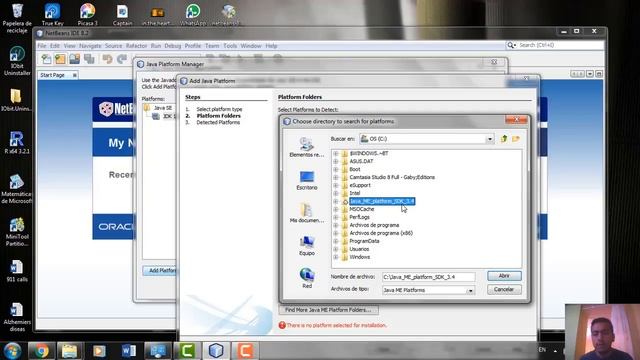
Task: Click NetBeans New Project toolbar icon
Action: [x=60, y=59]
